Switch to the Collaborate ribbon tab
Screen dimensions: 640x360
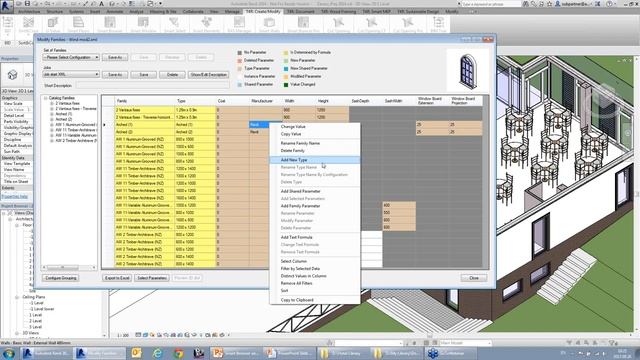[x=193, y=12]
